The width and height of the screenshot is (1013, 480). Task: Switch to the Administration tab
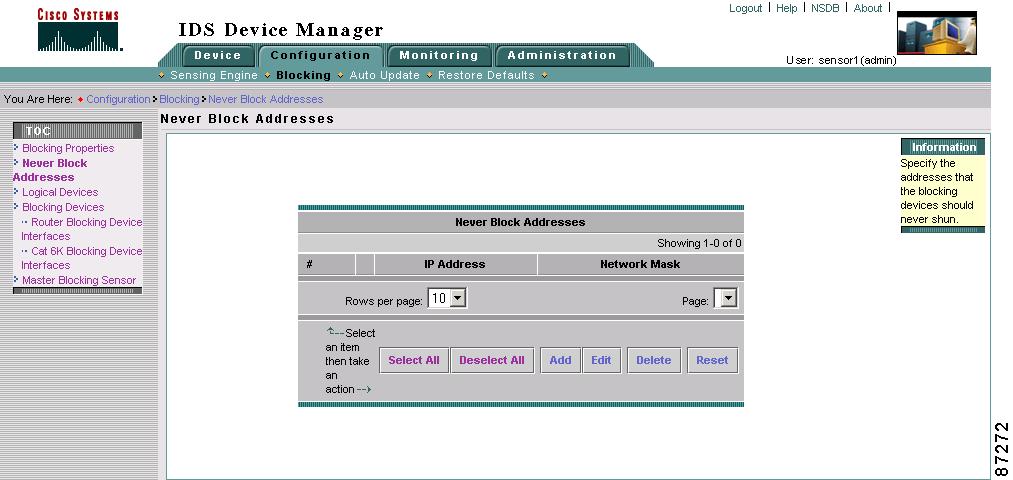point(562,56)
